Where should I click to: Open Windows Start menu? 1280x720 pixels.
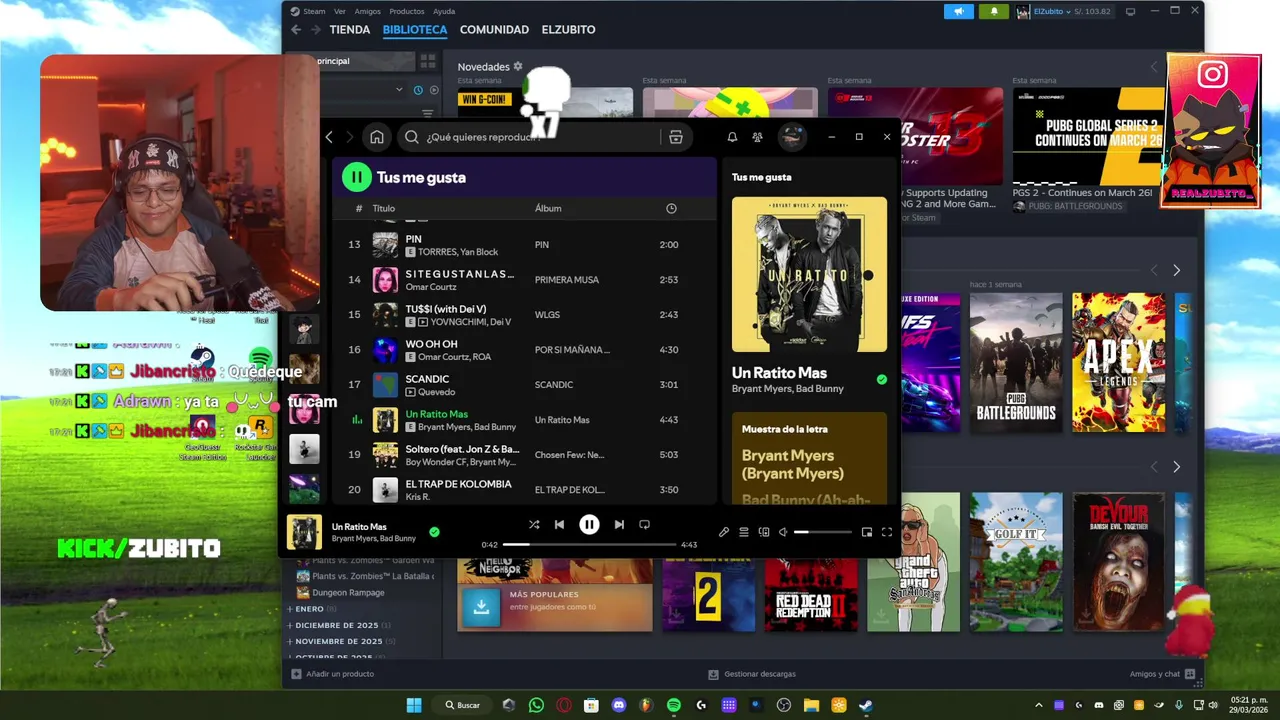(x=414, y=705)
